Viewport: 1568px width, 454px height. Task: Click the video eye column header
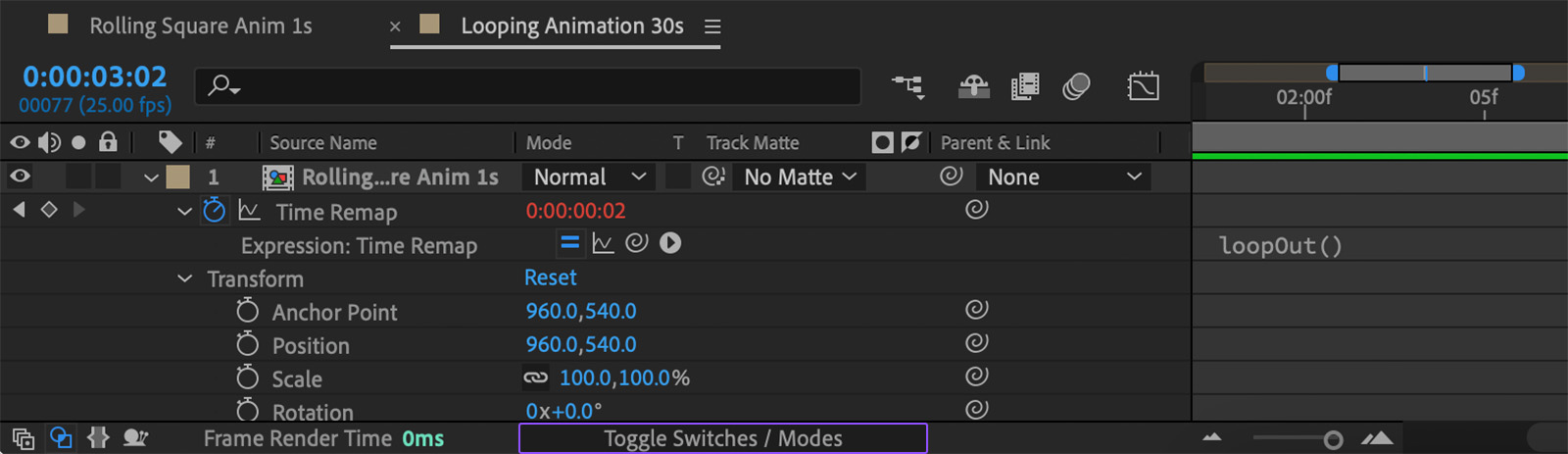[20, 142]
